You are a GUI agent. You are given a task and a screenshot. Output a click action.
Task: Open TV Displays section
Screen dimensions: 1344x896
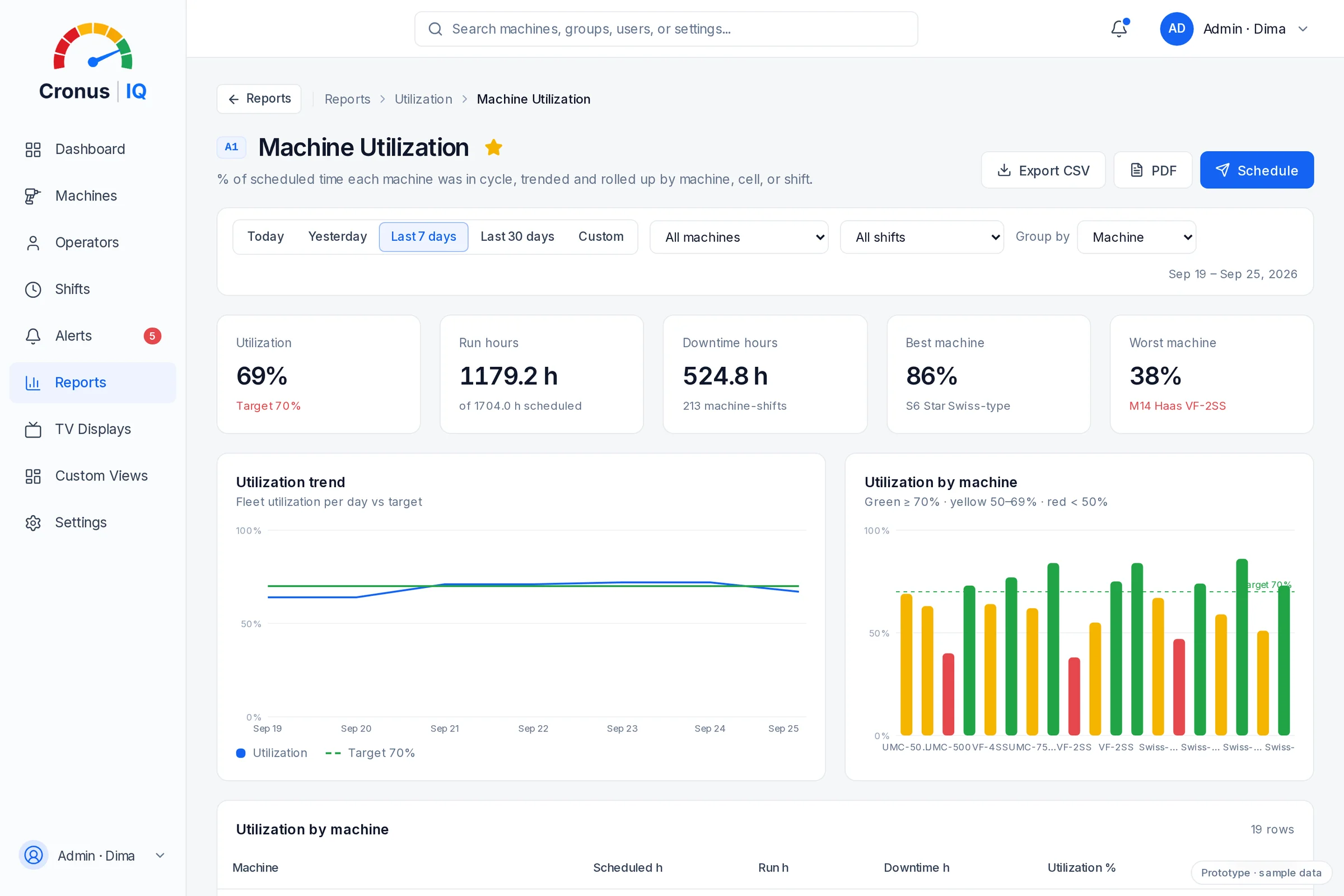coord(92,429)
